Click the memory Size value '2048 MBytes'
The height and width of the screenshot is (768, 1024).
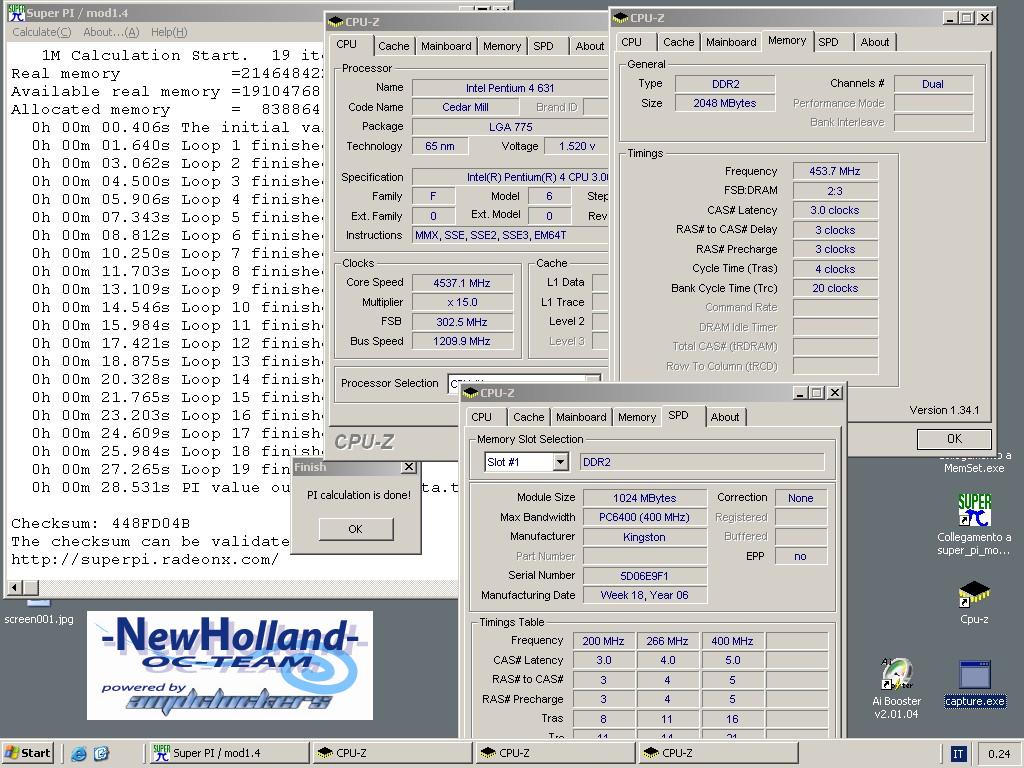(725, 103)
